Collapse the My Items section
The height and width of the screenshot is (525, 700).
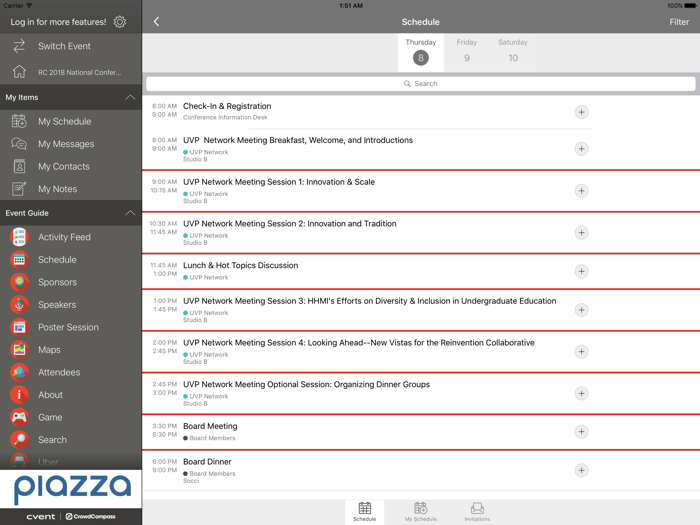(129, 97)
